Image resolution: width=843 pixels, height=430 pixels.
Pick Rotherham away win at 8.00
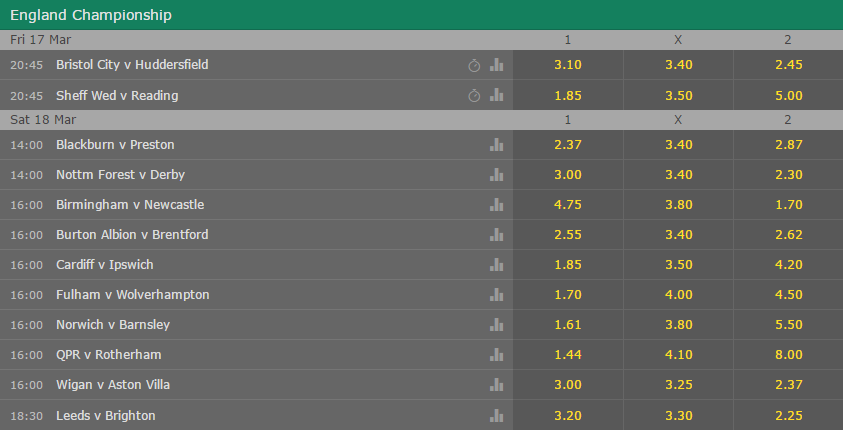point(788,355)
